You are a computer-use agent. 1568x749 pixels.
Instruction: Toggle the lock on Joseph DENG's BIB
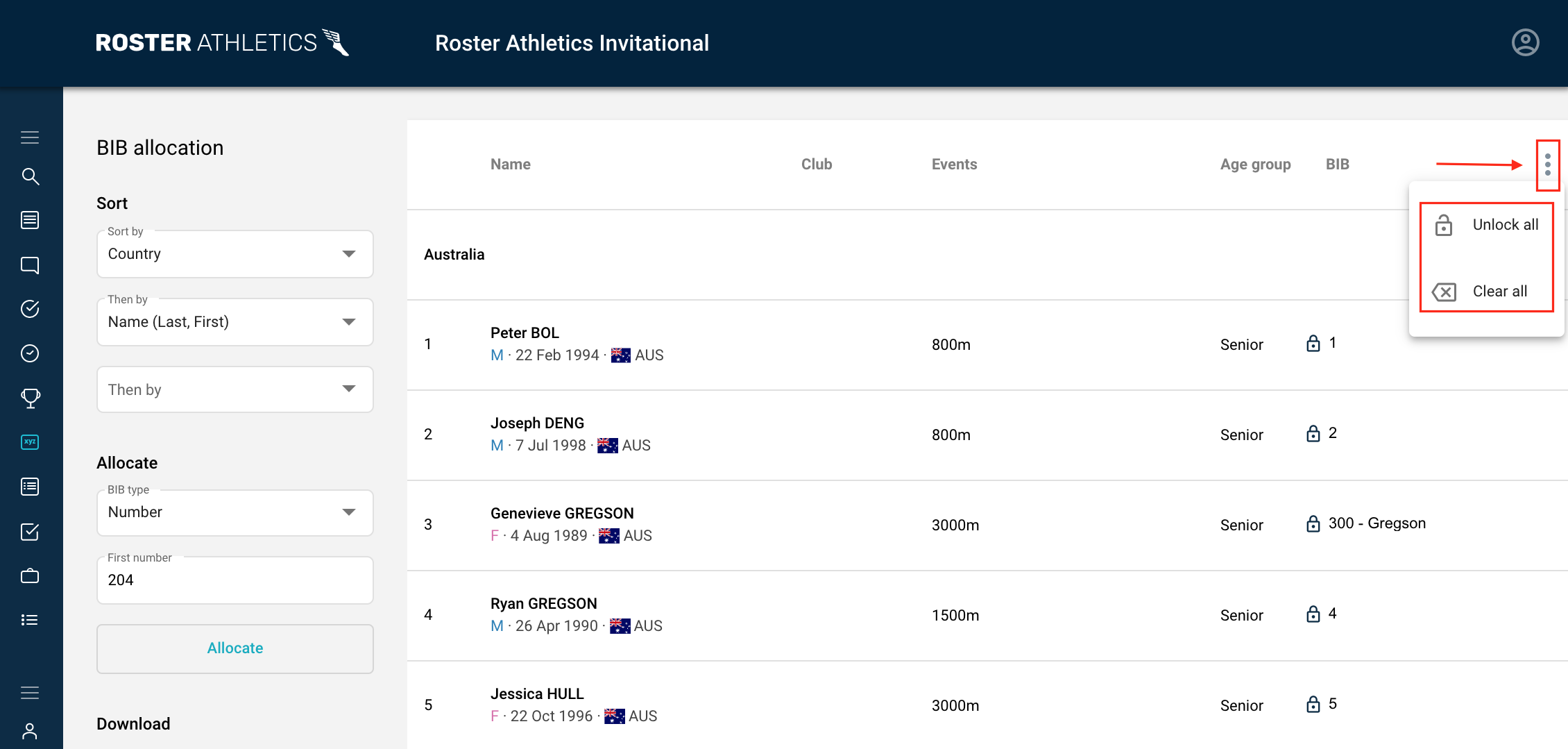point(1313,433)
